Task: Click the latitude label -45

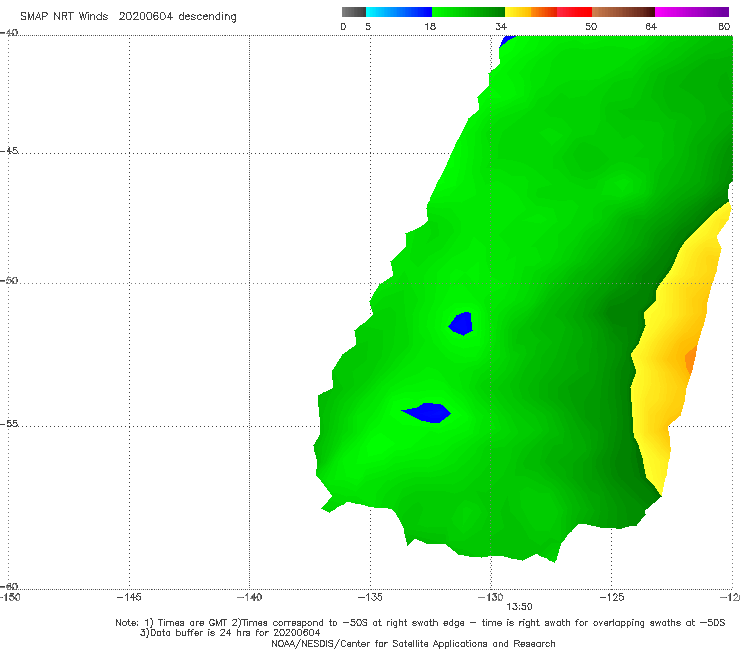Action: [x=9, y=151]
